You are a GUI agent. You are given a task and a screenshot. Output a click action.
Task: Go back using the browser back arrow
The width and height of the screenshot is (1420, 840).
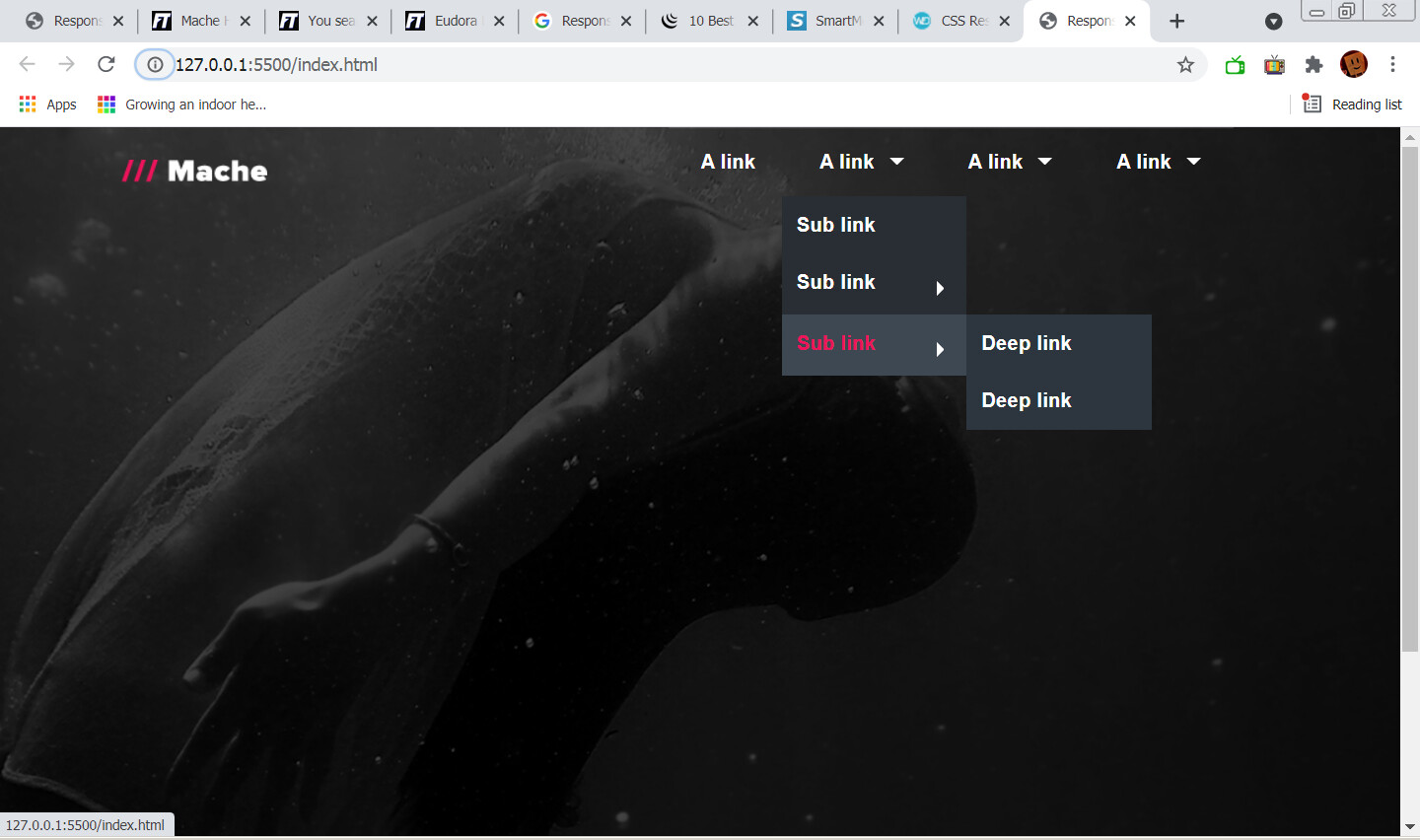point(28,64)
